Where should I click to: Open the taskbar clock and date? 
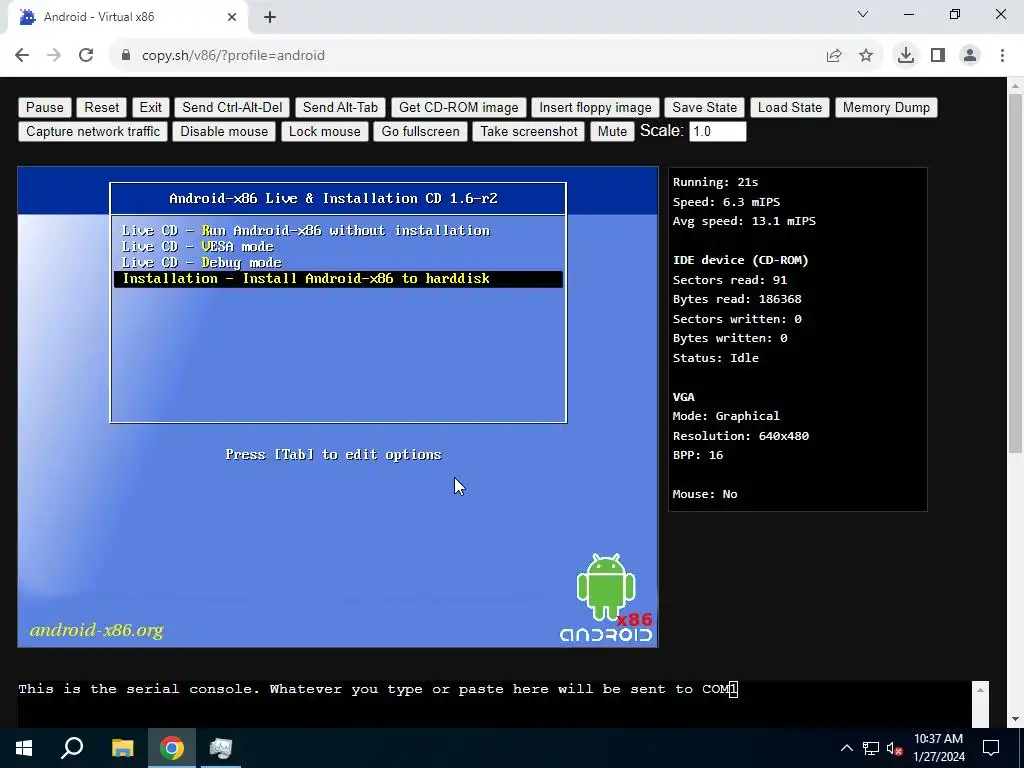(x=938, y=748)
